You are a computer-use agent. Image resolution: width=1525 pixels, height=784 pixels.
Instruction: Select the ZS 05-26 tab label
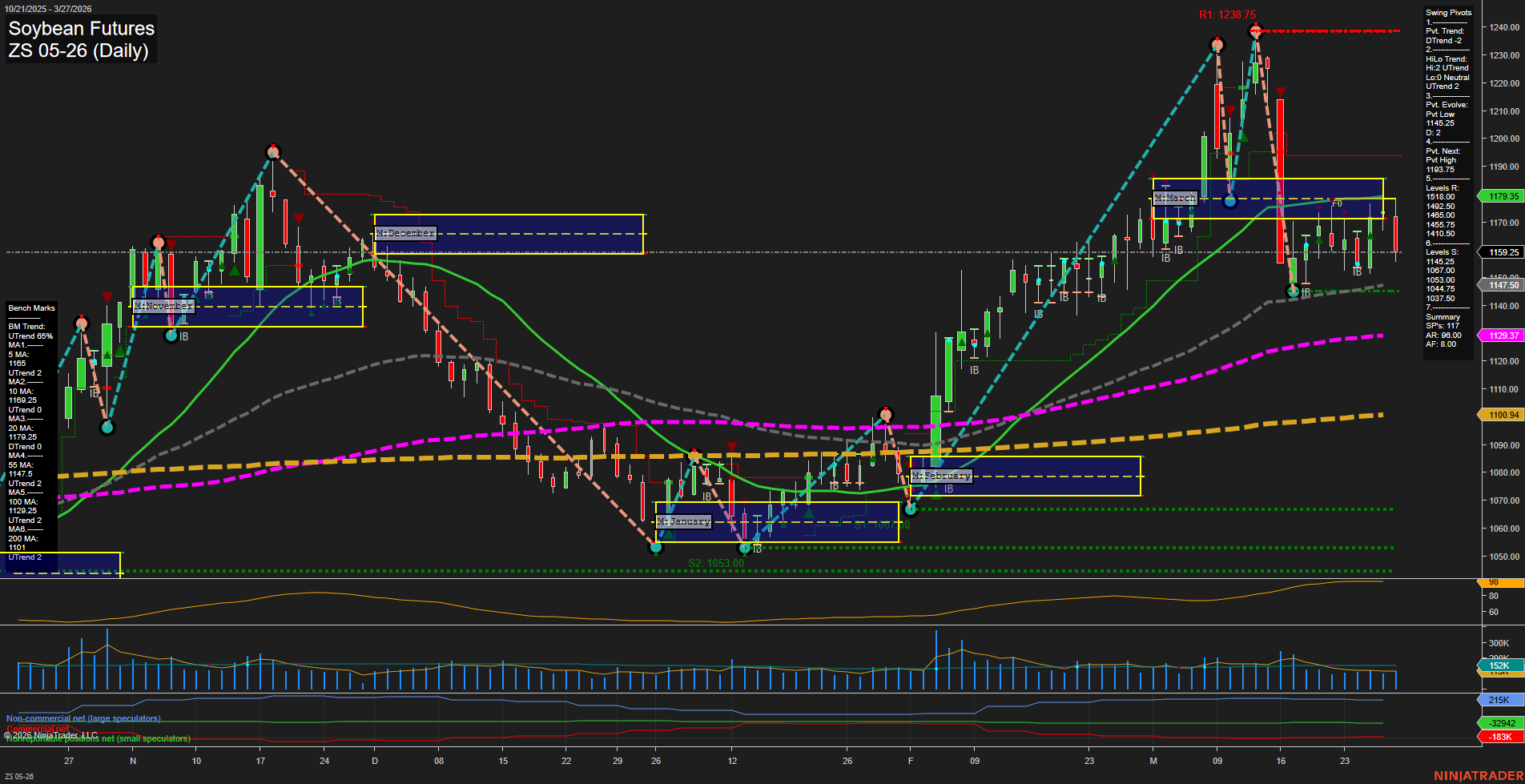pos(18,775)
